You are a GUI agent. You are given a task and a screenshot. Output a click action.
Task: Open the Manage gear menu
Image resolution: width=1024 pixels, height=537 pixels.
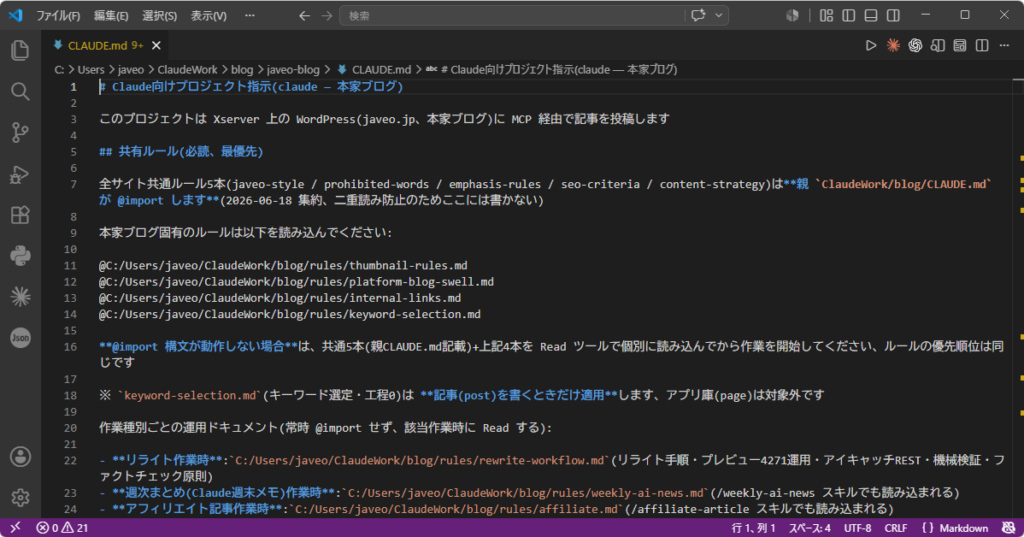click(x=20, y=498)
